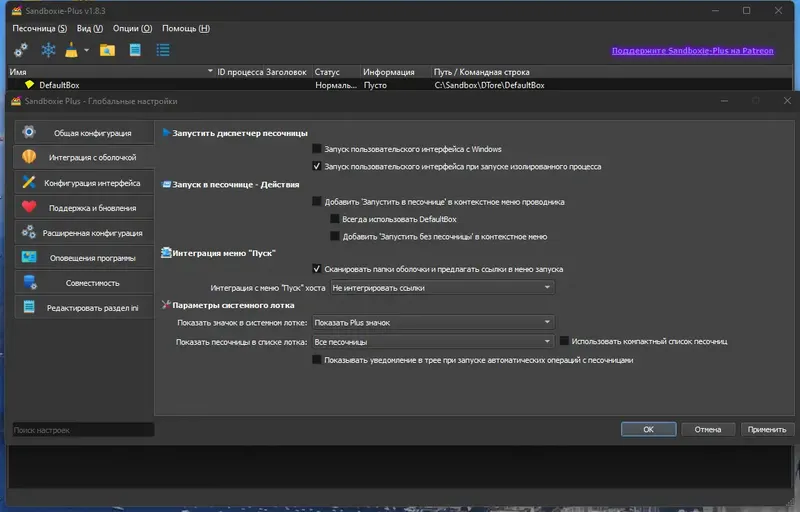The height and width of the screenshot is (512, 800).
Task: Open Оповещения программы settings tab
Action: click(x=84, y=258)
